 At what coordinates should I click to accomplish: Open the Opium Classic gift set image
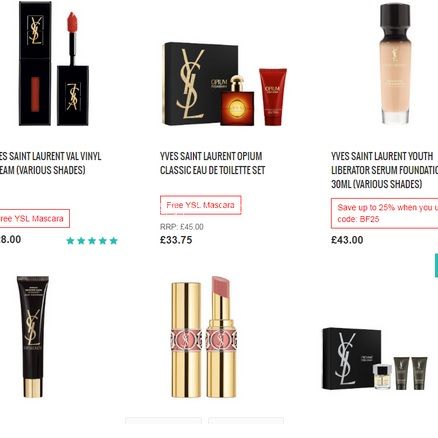(224, 84)
